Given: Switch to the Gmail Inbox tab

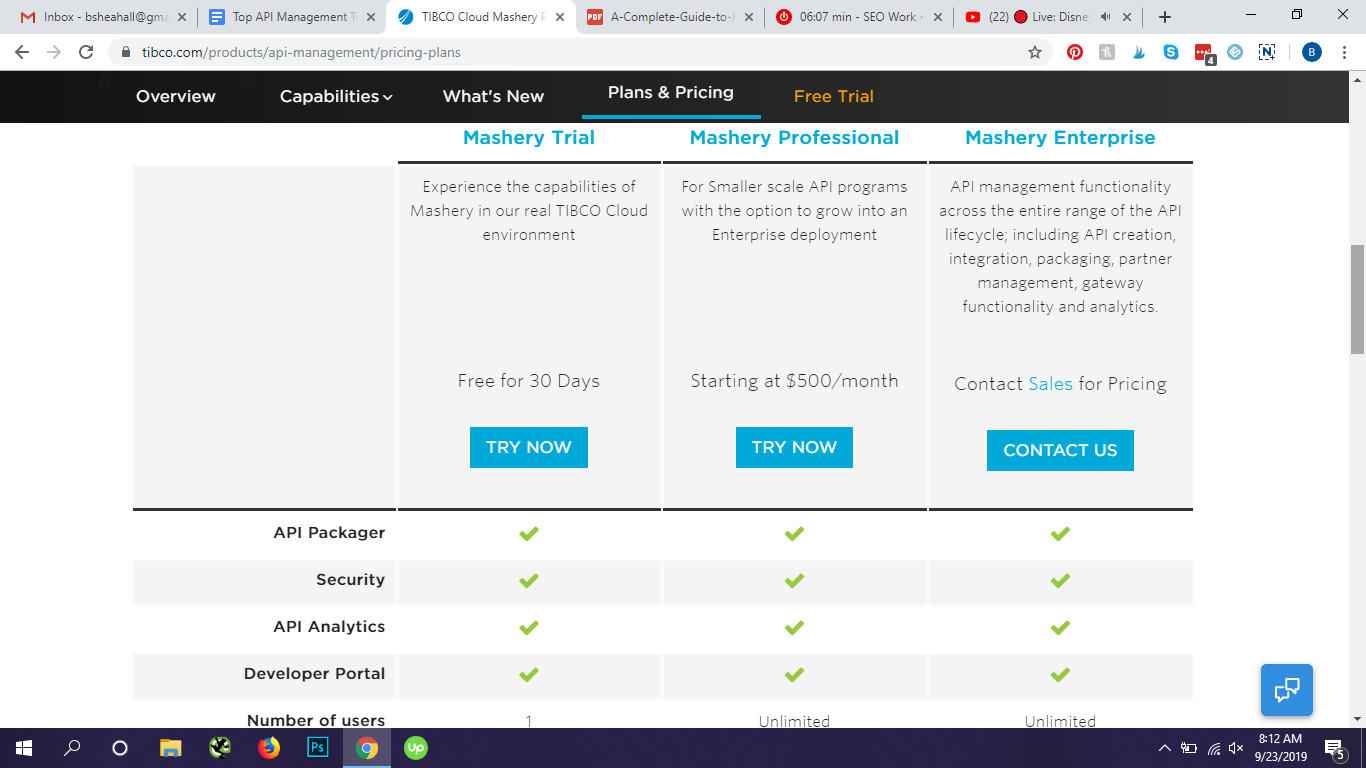Looking at the screenshot, I should point(100,17).
